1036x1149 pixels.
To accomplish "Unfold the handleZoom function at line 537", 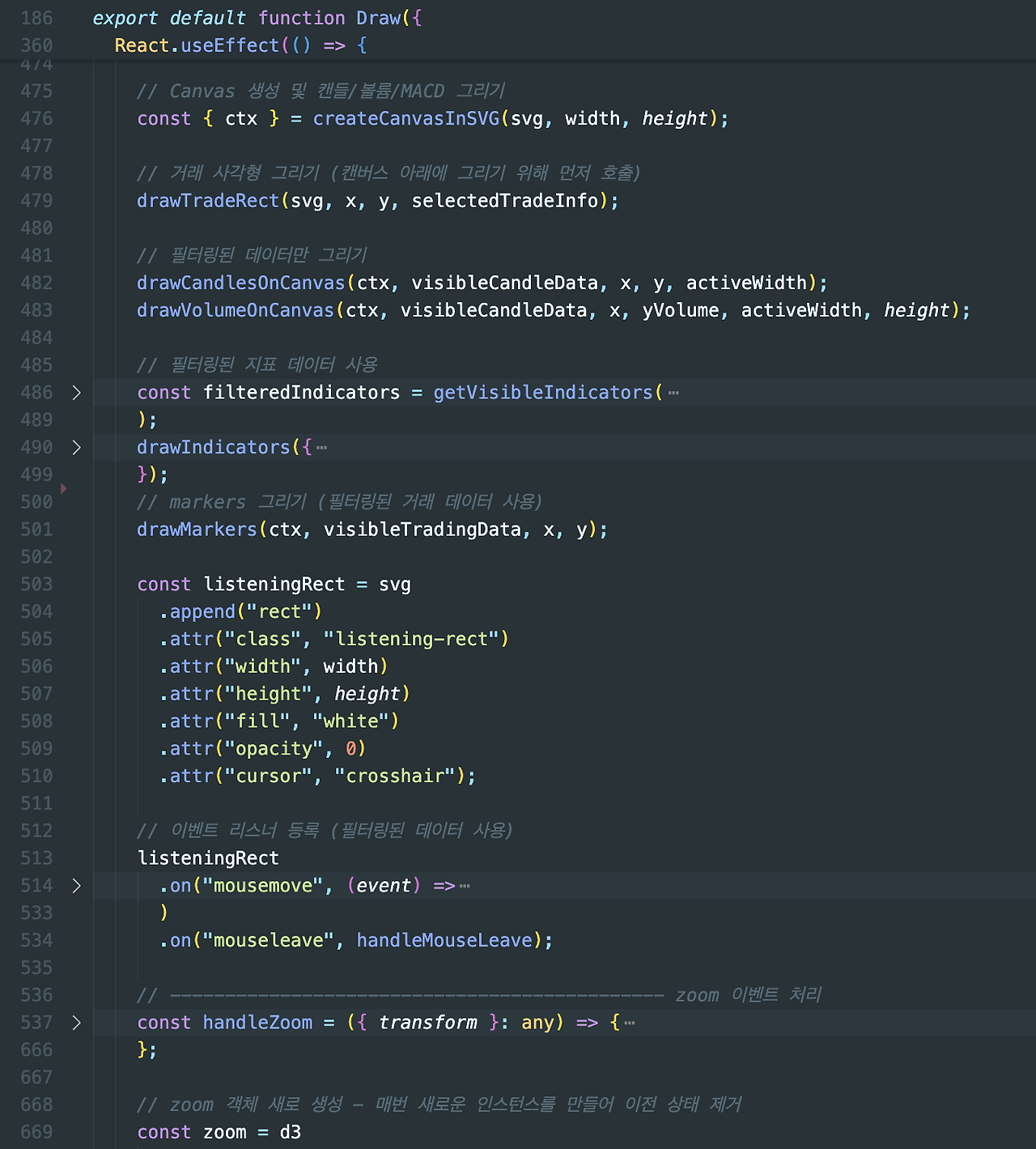I will (x=76, y=1023).
